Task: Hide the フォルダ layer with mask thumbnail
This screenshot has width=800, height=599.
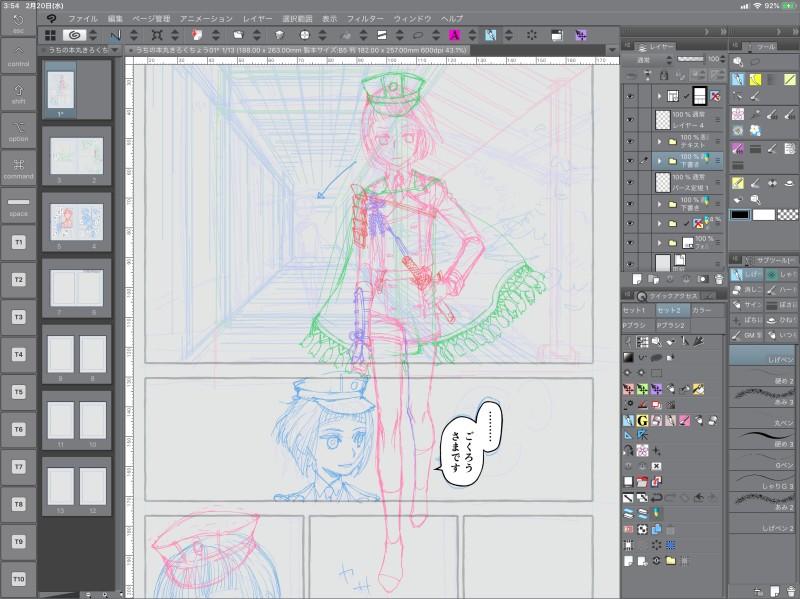Action: [x=631, y=243]
